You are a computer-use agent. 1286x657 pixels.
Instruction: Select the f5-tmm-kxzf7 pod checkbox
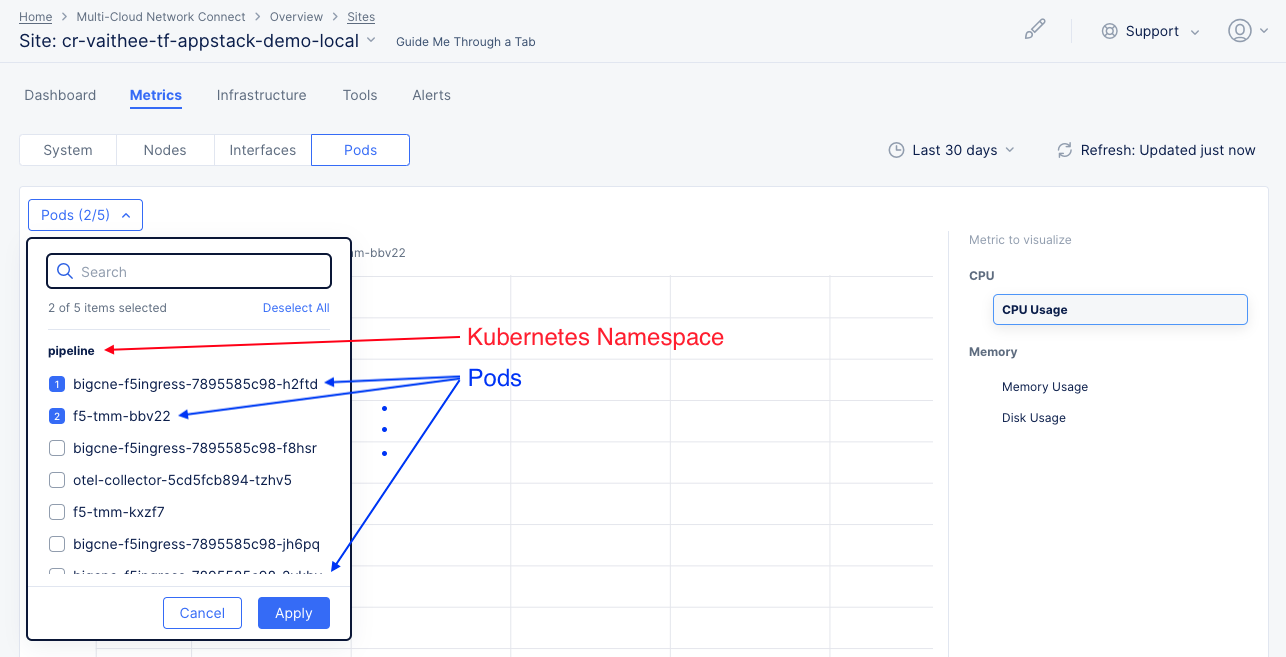point(57,511)
